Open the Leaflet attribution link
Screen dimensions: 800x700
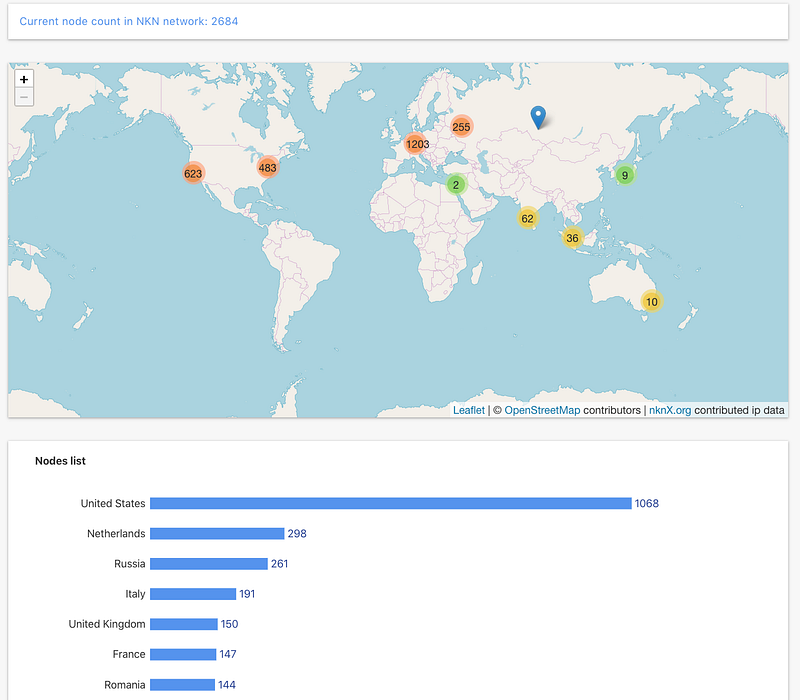(x=468, y=410)
